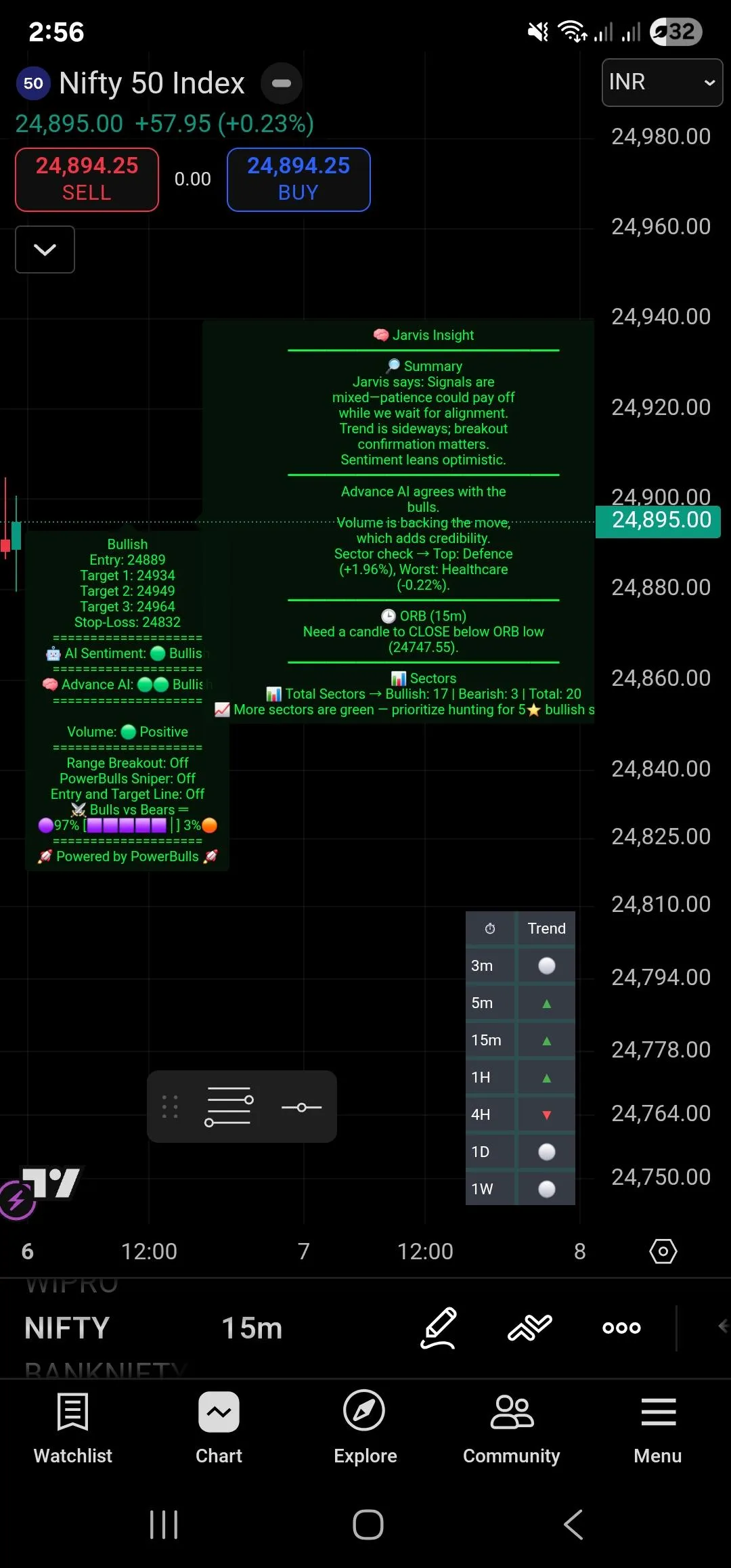Tap the 15m trend green up arrow
731x1568 pixels.
pos(547,1041)
